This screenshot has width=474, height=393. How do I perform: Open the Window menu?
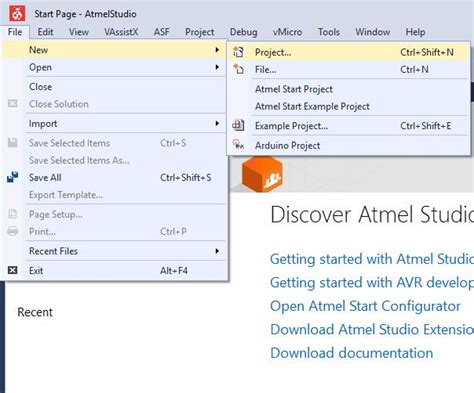pyautogui.click(x=373, y=32)
